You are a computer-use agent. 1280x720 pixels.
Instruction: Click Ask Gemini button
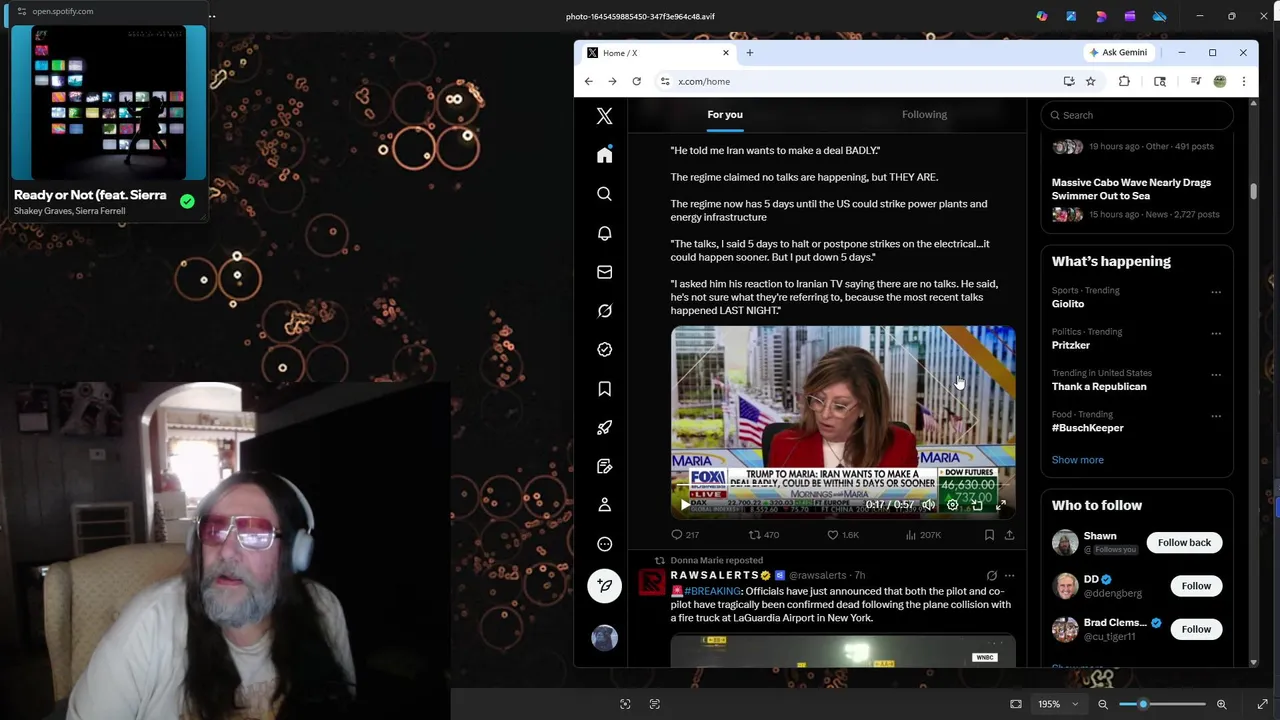pyautogui.click(x=1119, y=53)
